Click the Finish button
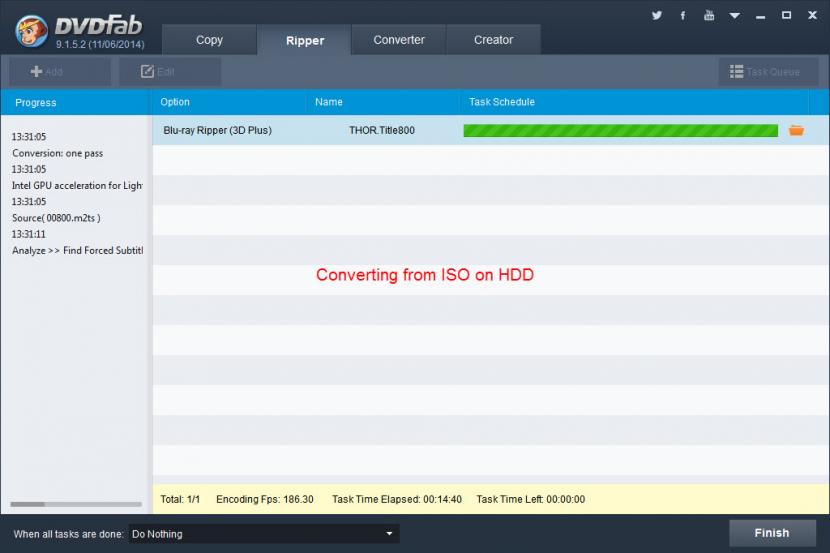Viewport: 830px width, 553px height. coord(772,533)
